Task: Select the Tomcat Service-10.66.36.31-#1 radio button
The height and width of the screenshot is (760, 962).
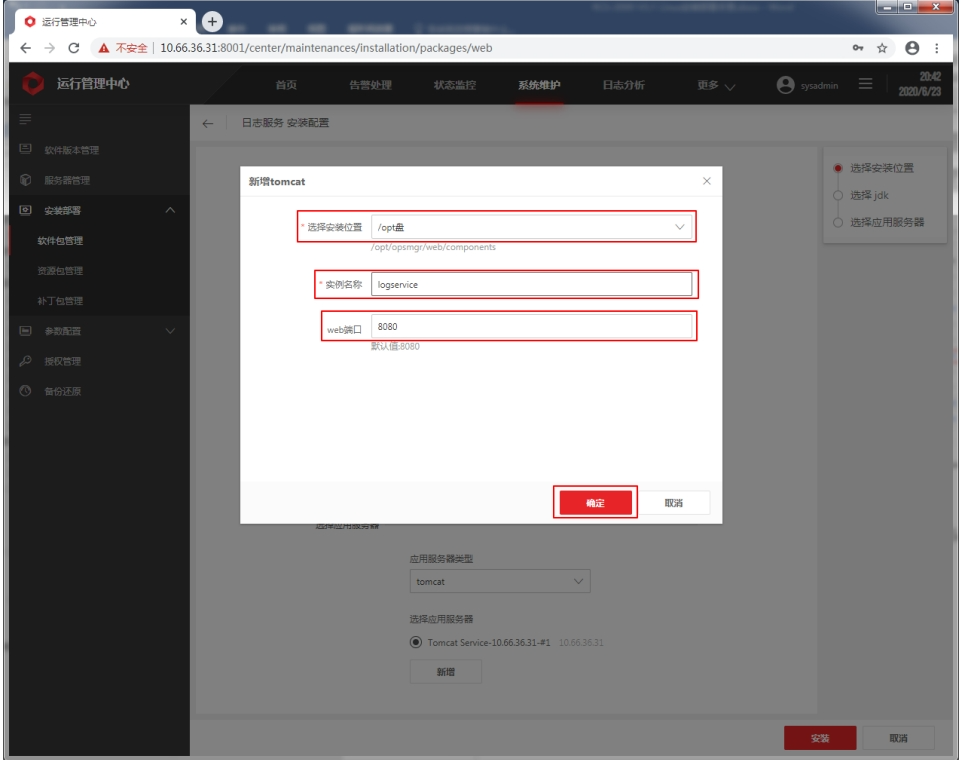Action: click(x=417, y=642)
